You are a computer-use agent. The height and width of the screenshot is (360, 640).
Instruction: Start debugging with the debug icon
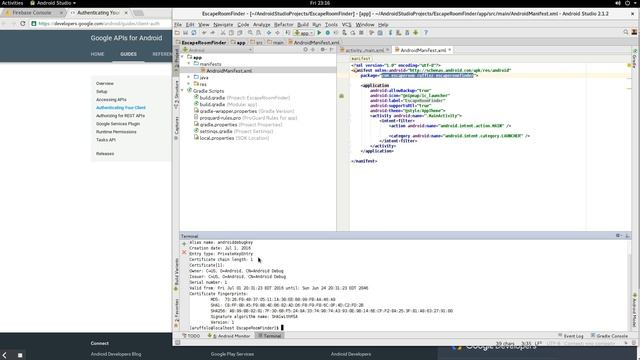pos(327,33)
